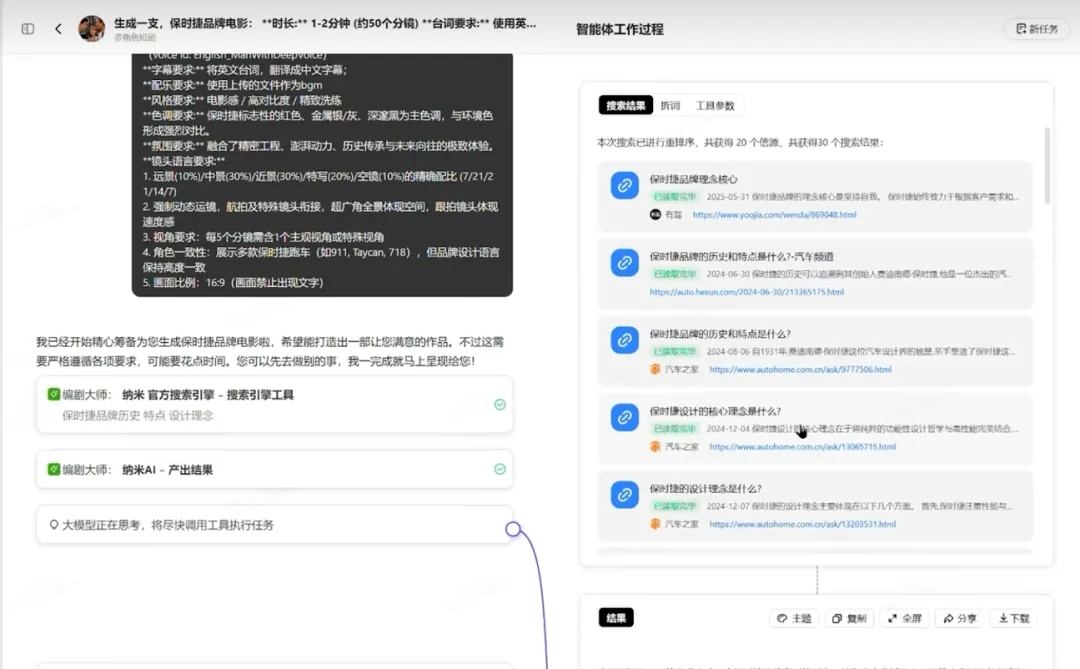Click the first blue search-link icon
1080x669 pixels.
[624, 185]
